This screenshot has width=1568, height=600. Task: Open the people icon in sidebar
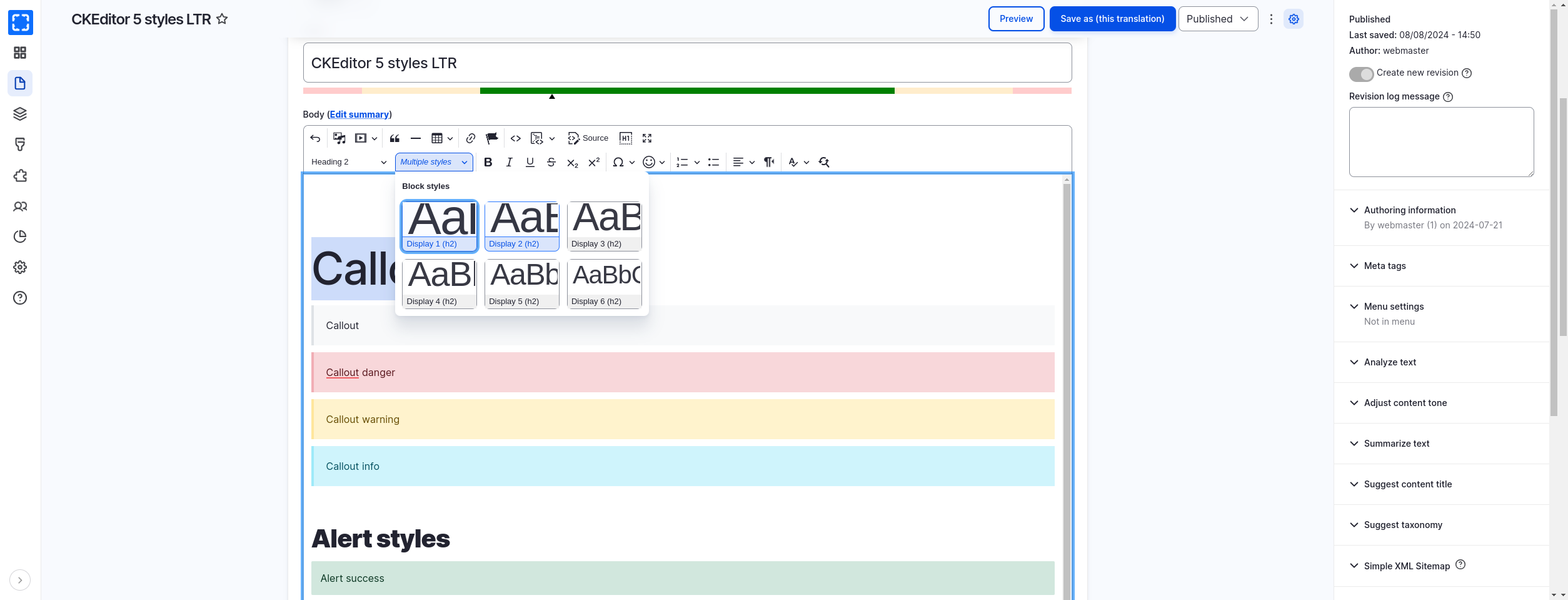[20, 206]
